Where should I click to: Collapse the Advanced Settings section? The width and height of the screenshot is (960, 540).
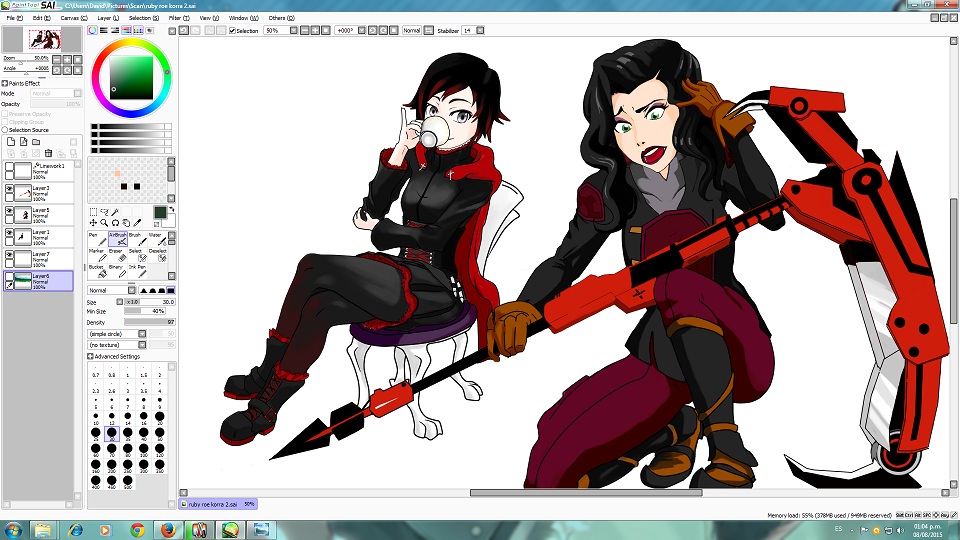pyautogui.click(x=90, y=356)
